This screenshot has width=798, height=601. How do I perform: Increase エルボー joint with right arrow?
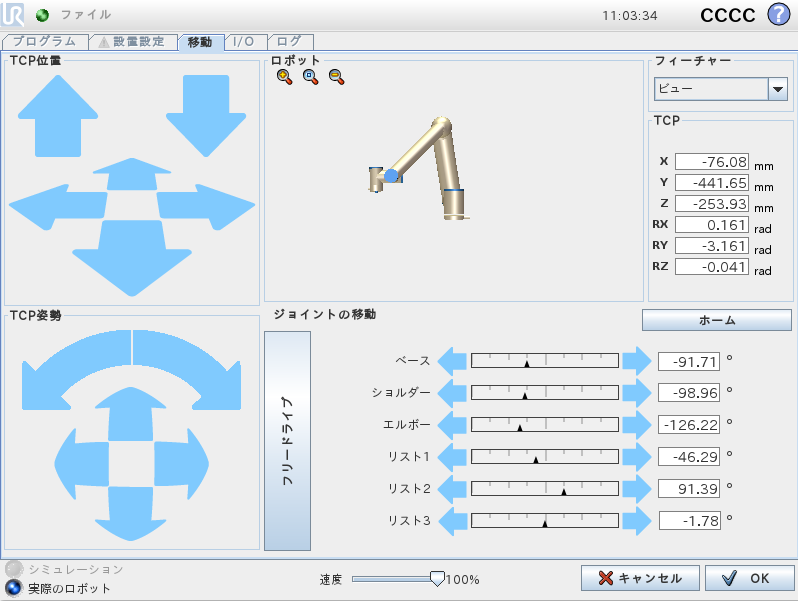coord(637,425)
